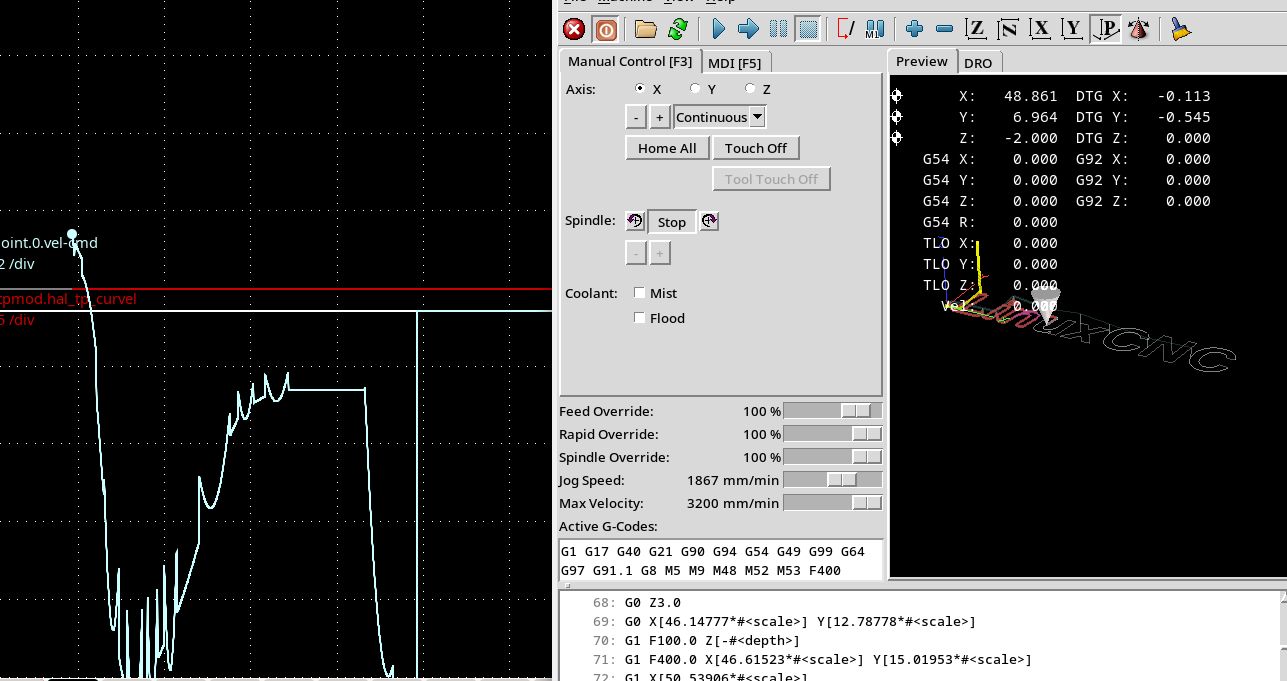Switch to Y front view
This screenshot has height=681, width=1287.
1073,29
